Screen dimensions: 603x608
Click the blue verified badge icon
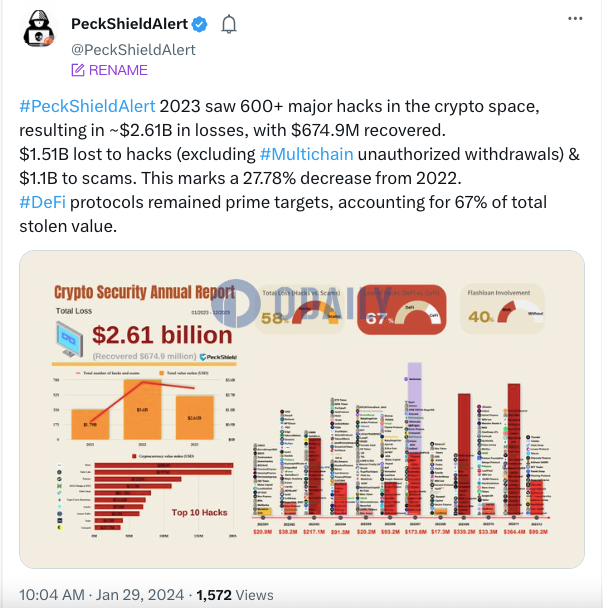pos(200,24)
